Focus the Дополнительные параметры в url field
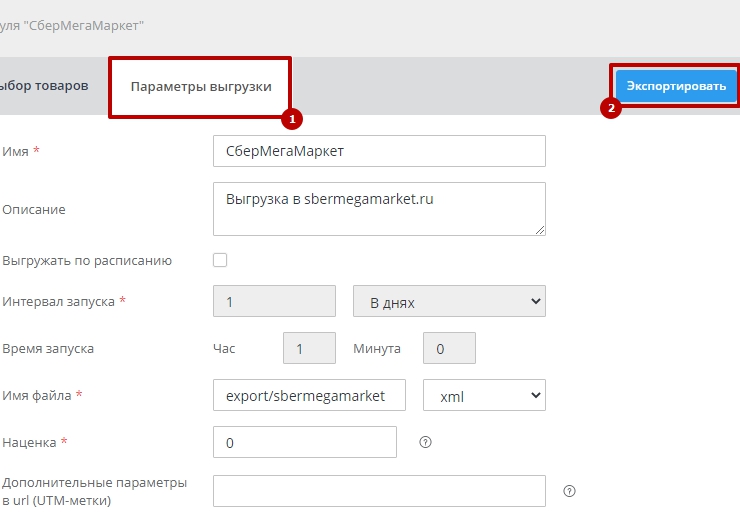 click(379, 491)
